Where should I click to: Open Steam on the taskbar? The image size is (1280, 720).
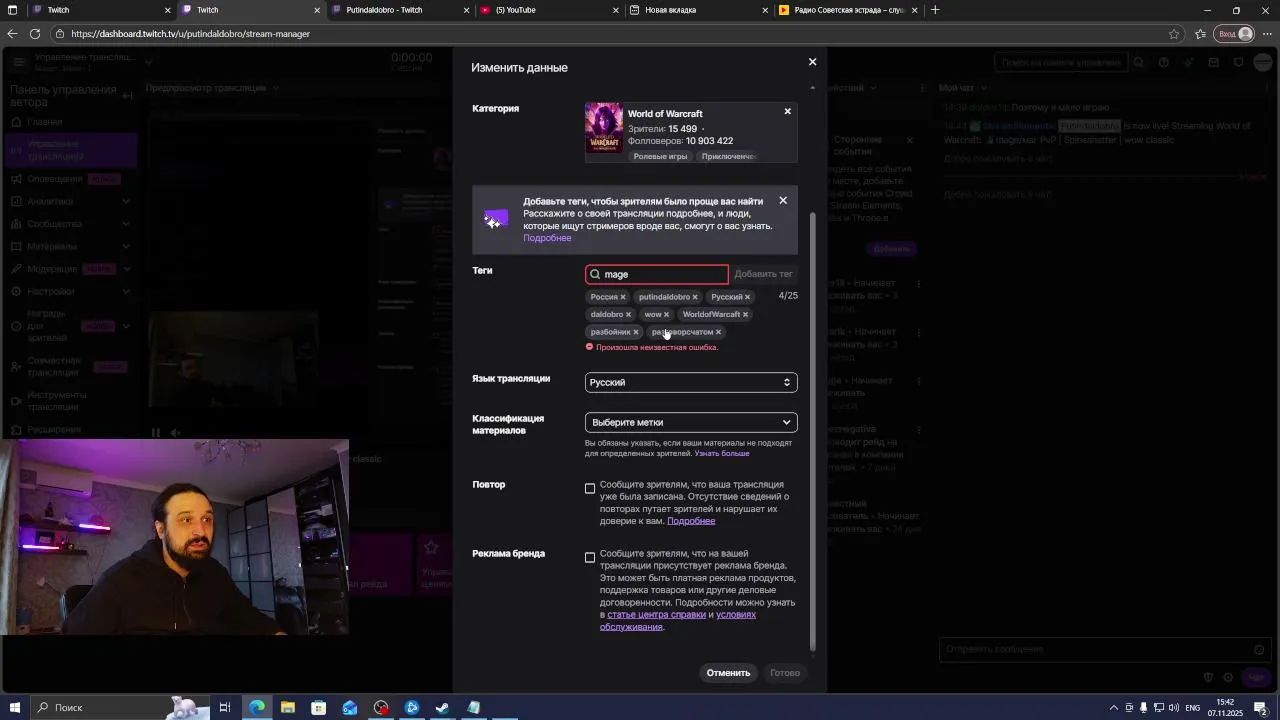coord(443,708)
